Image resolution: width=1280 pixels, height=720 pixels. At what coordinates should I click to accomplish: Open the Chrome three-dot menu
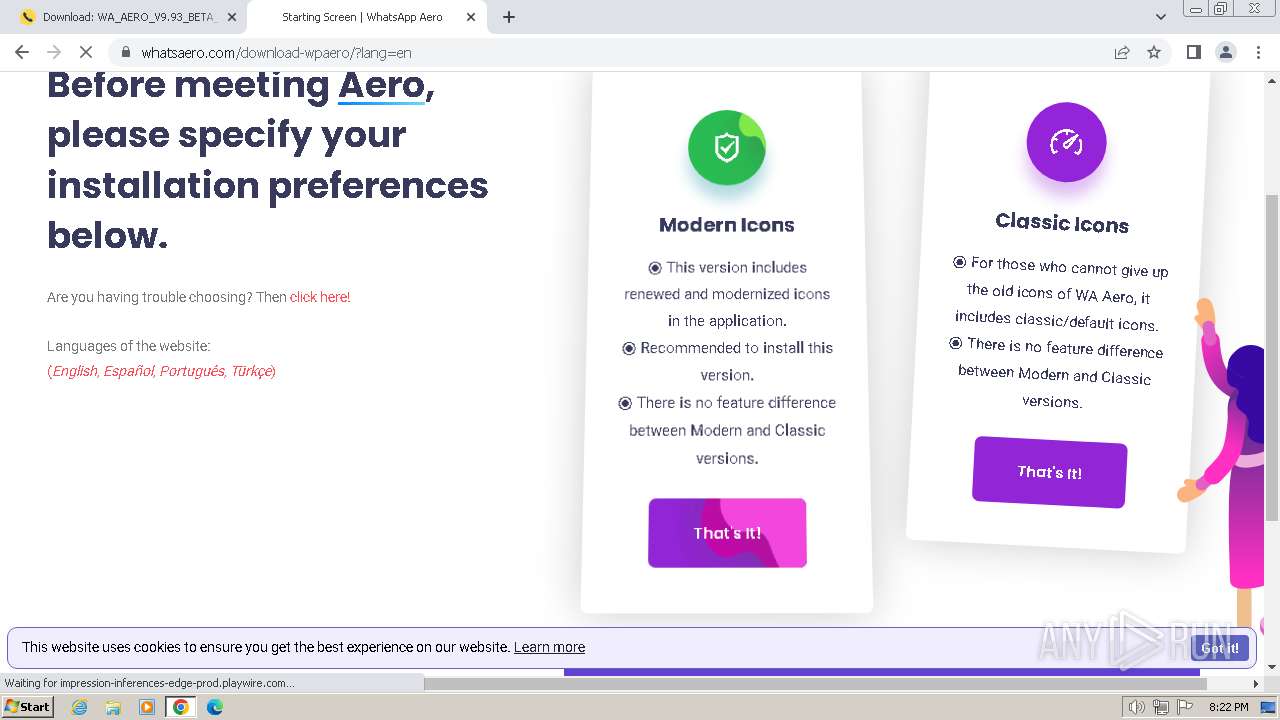(1258, 52)
